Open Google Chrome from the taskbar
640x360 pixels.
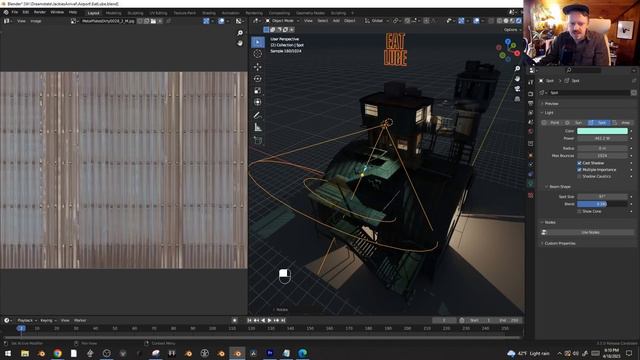(58, 353)
